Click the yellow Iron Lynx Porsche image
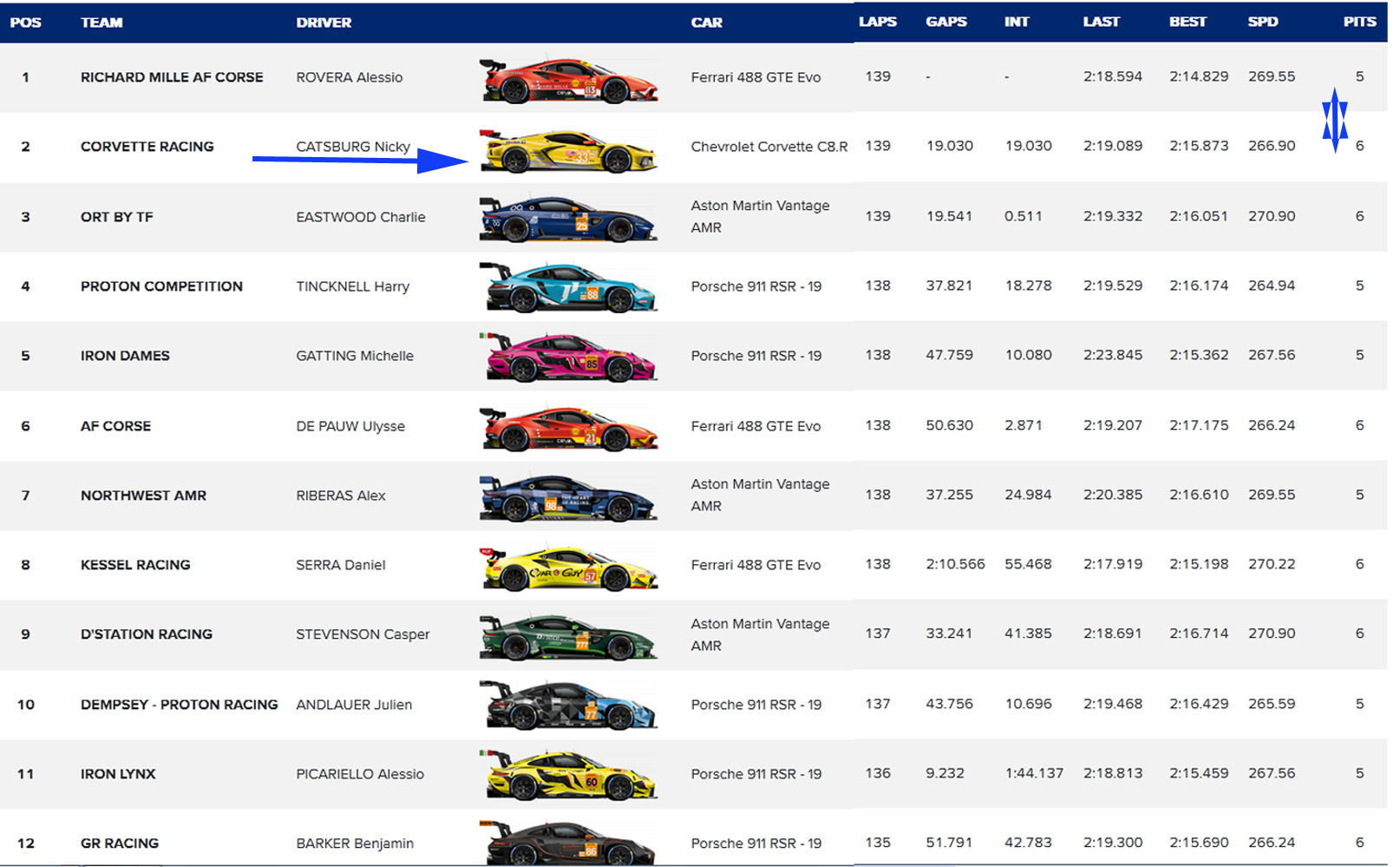This screenshot has height=867, width=1400. 568,776
